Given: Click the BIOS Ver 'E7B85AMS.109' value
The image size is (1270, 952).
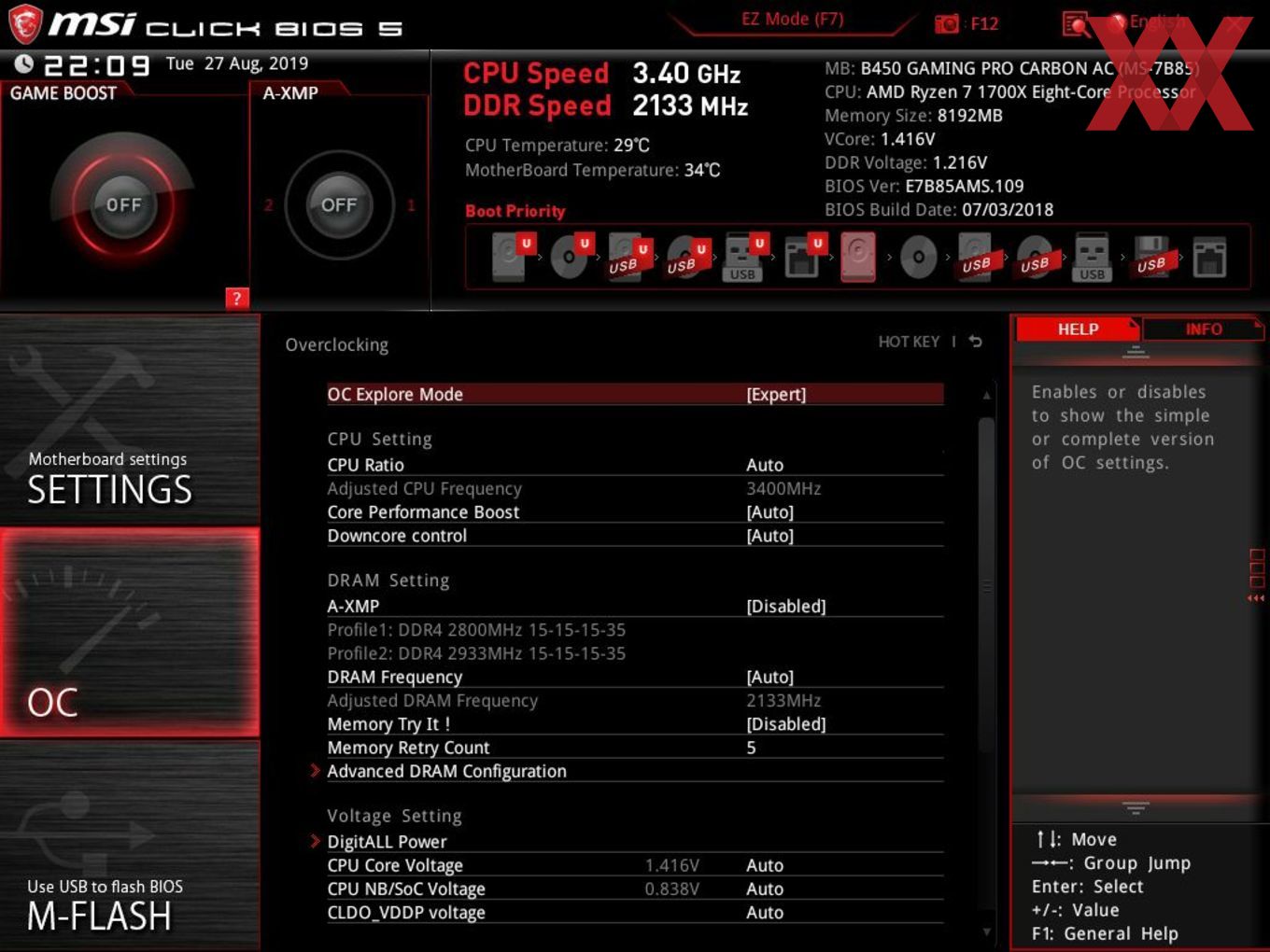Looking at the screenshot, I should pyautogui.click(x=965, y=186).
